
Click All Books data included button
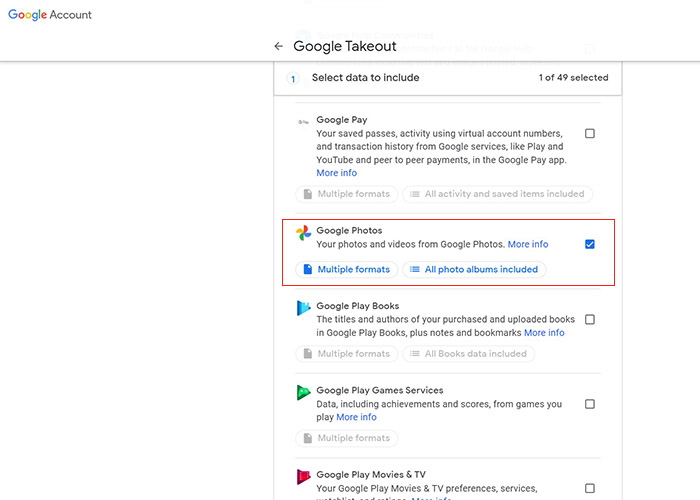[469, 354]
